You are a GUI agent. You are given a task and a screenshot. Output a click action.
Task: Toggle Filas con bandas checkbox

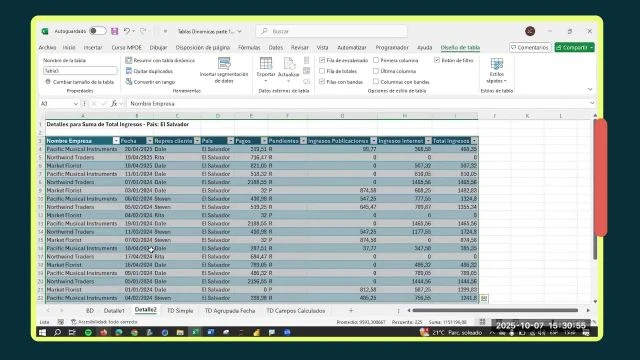[x=322, y=82]
